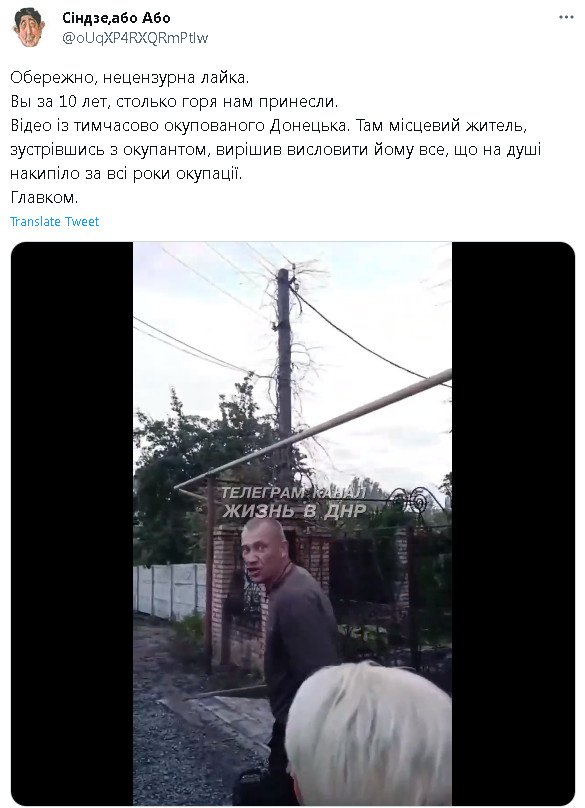Play the embedded video of the man

292,523
